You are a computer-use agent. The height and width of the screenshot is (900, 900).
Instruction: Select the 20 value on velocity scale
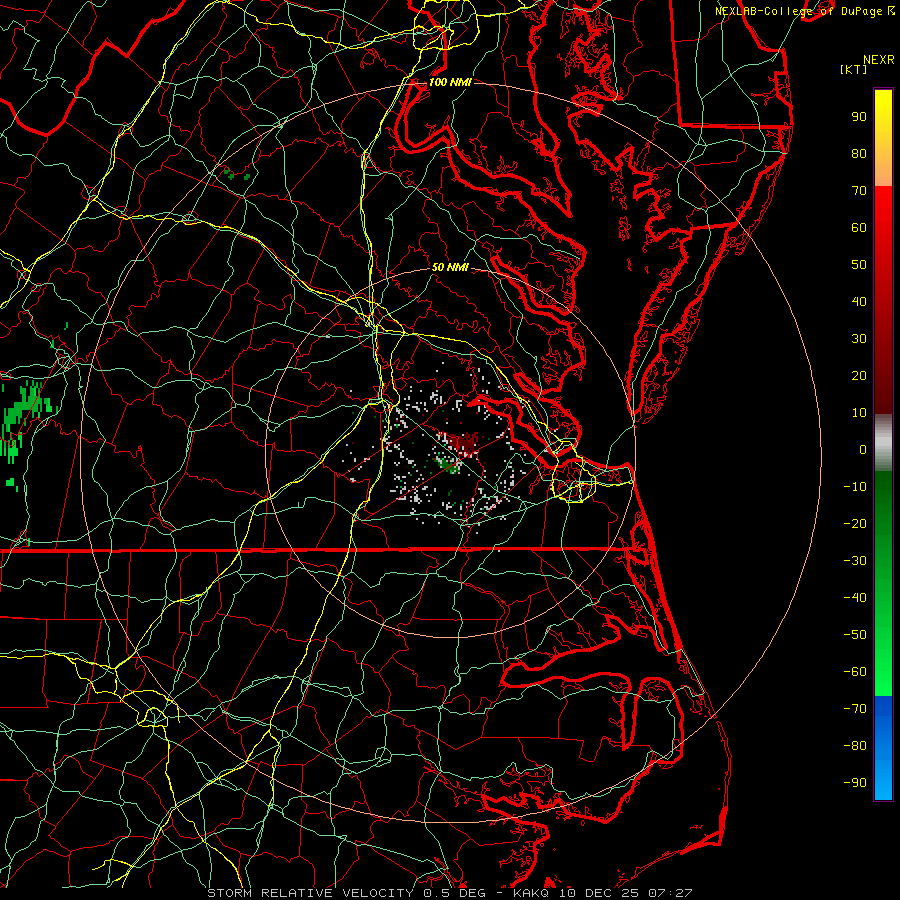pos(859,376)
